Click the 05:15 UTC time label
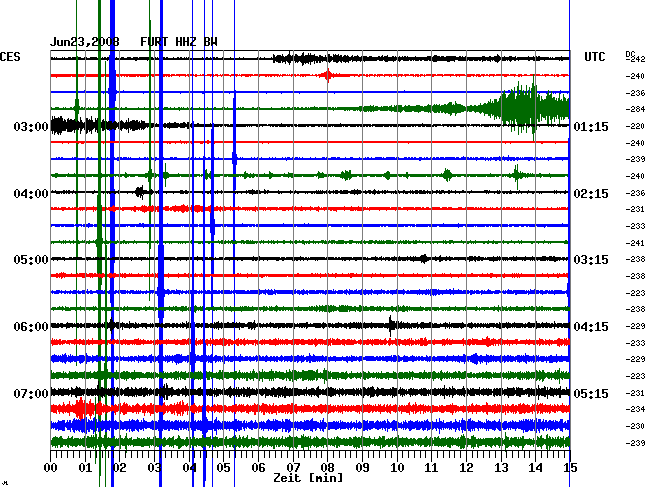The width and height of the screenshot is (650, 494). tap(591, 393)
